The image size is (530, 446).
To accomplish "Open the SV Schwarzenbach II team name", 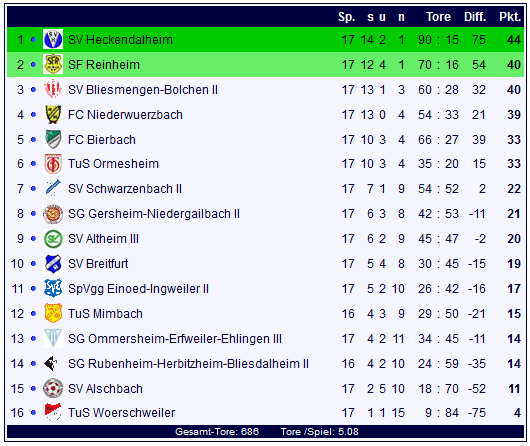I will pos(125,189).
